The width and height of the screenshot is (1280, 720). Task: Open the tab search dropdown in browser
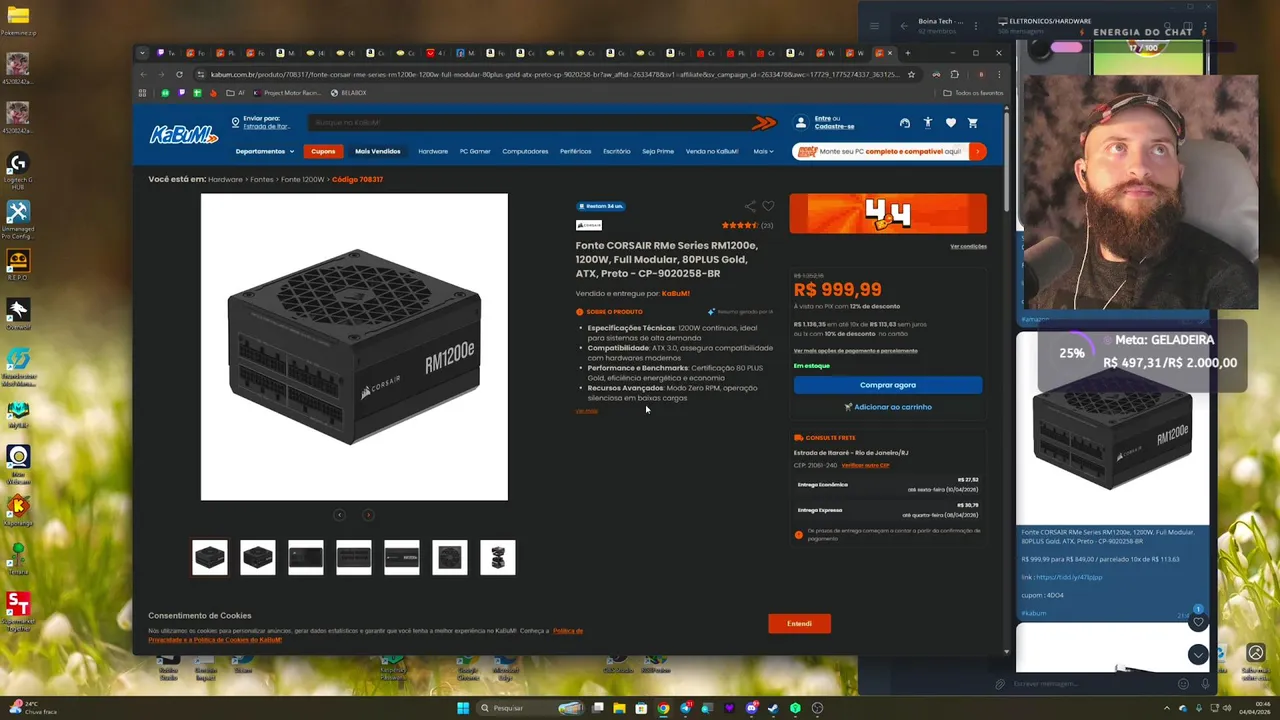pyautogui.click(x=143, y=53)
